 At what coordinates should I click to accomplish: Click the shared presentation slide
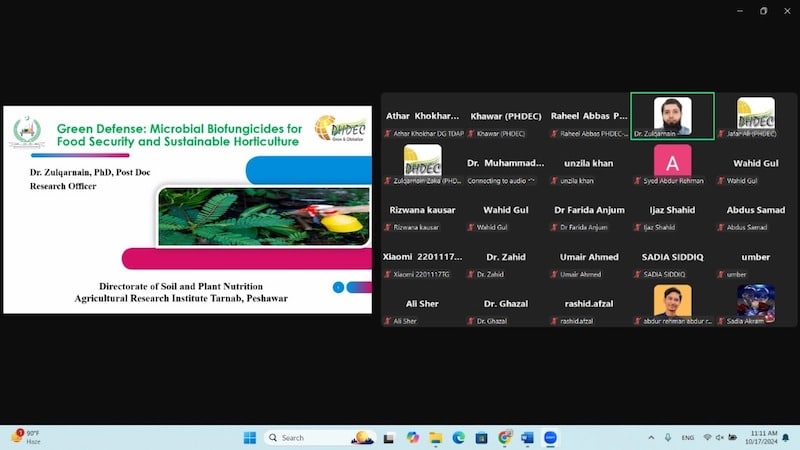click(187, 209)
